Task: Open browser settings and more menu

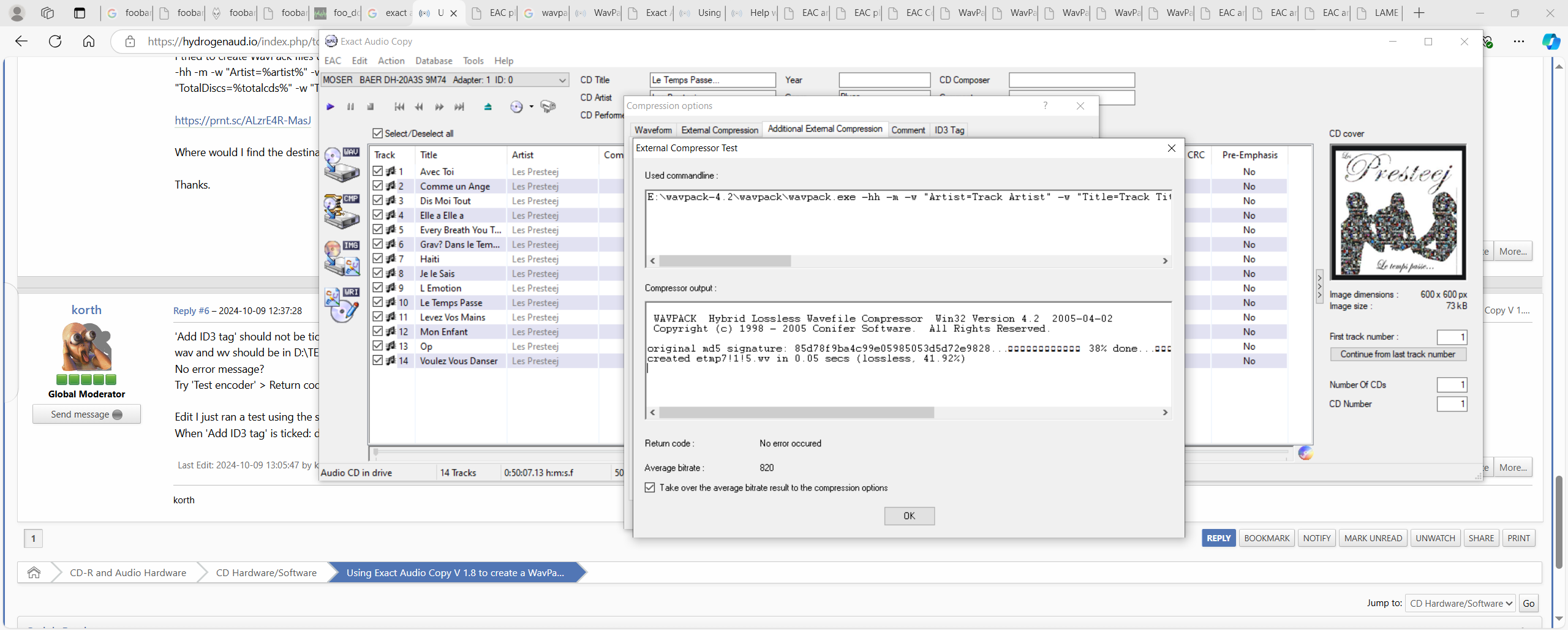Action: [1519, 41]
